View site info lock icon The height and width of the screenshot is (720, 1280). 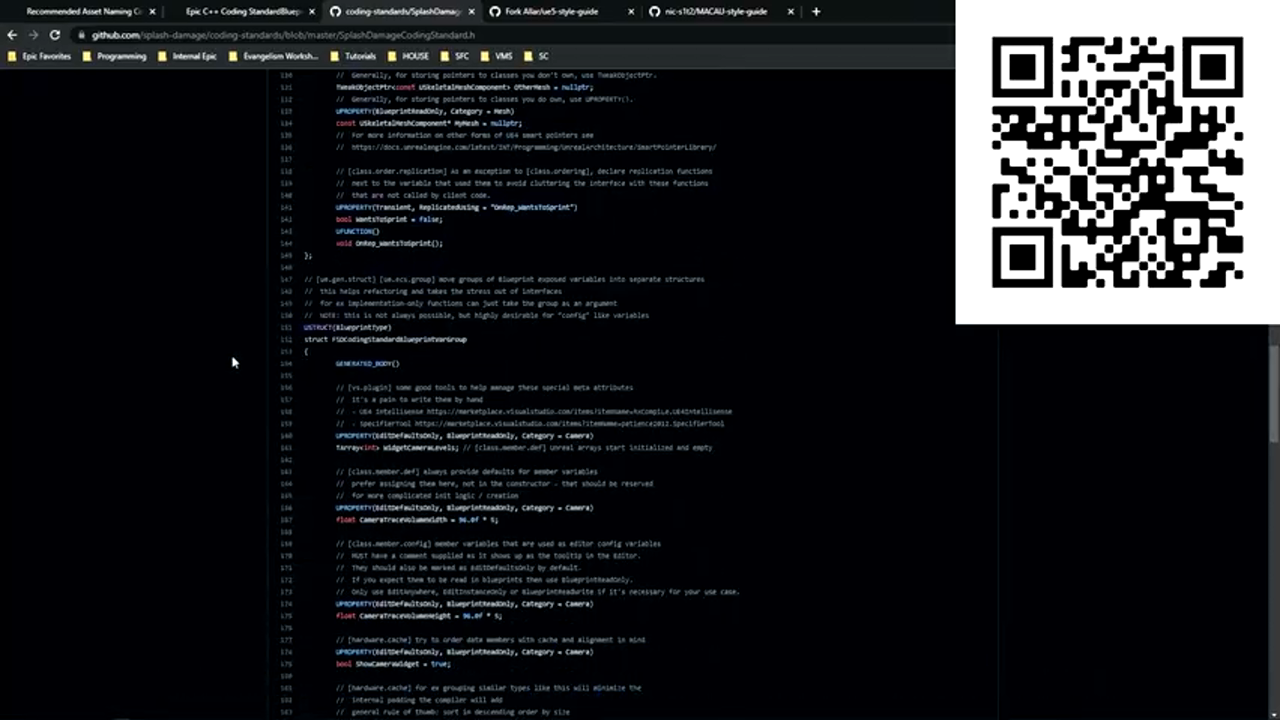pos(79,35)
